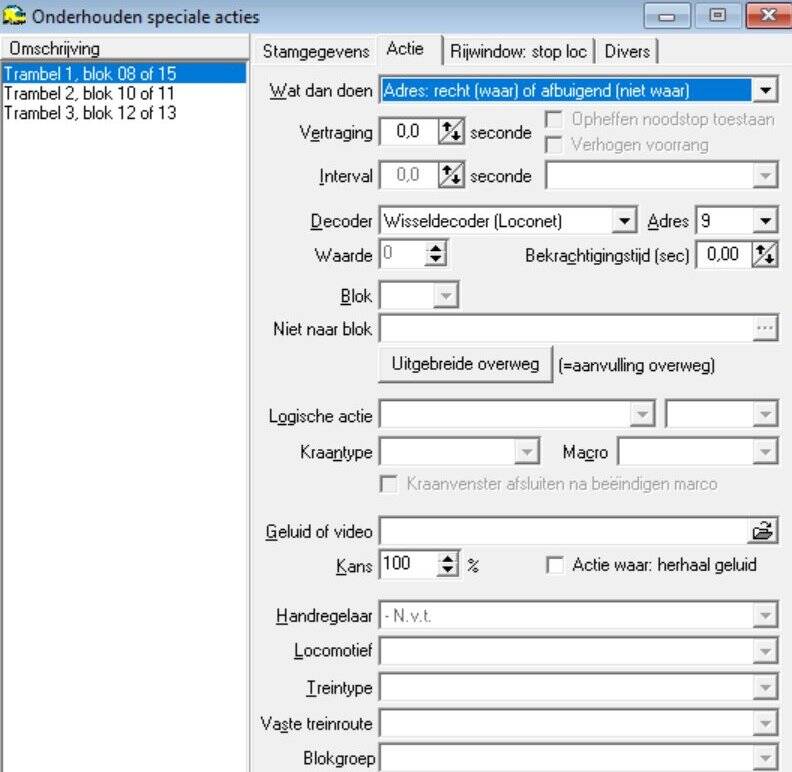Click the Bekrachtigingstijd value field
Image resolution: width=792 pixels, height=772 pixels.
[723, 255]
